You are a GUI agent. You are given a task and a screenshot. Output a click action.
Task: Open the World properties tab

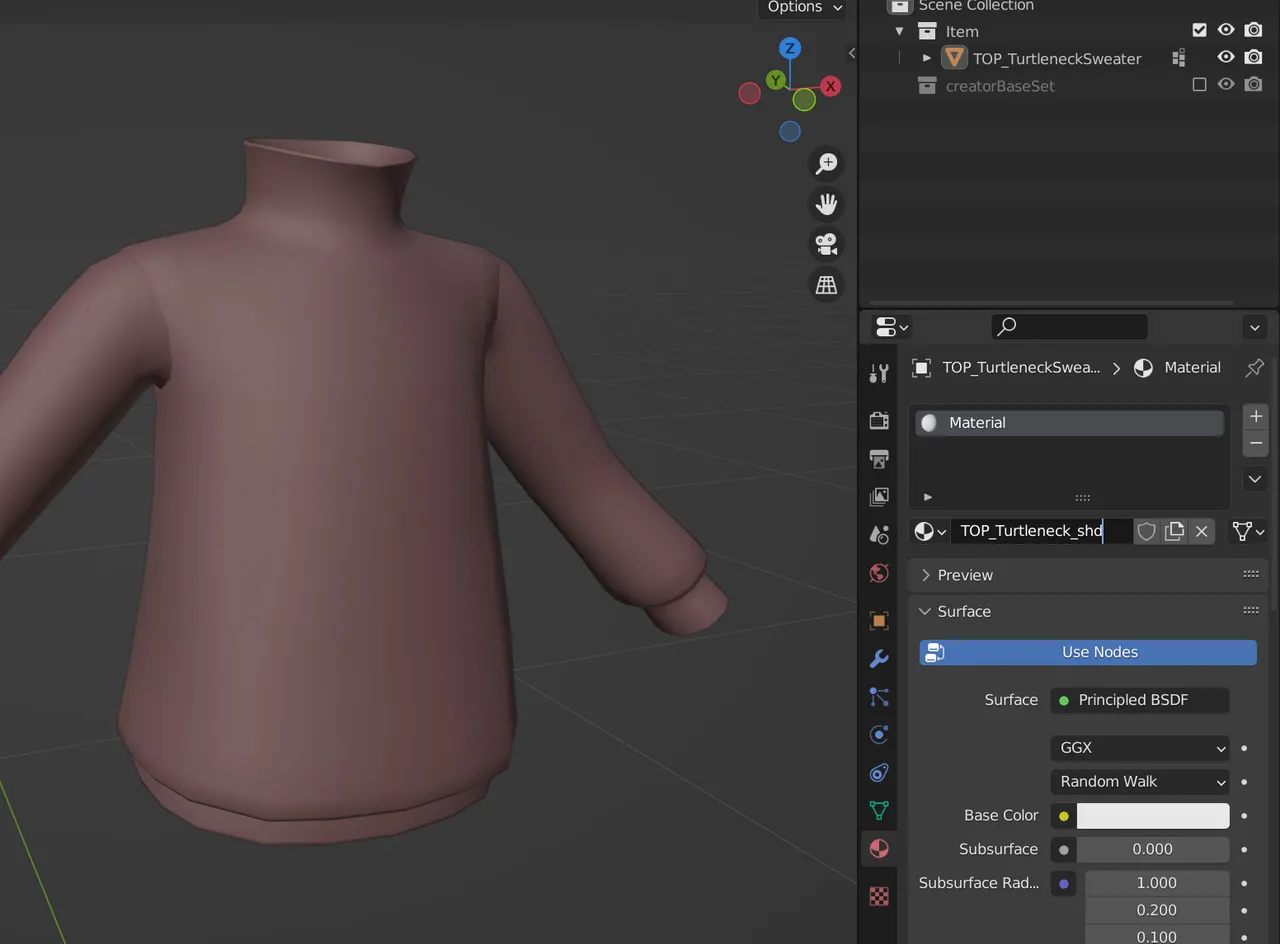click(x=879, y=573)
